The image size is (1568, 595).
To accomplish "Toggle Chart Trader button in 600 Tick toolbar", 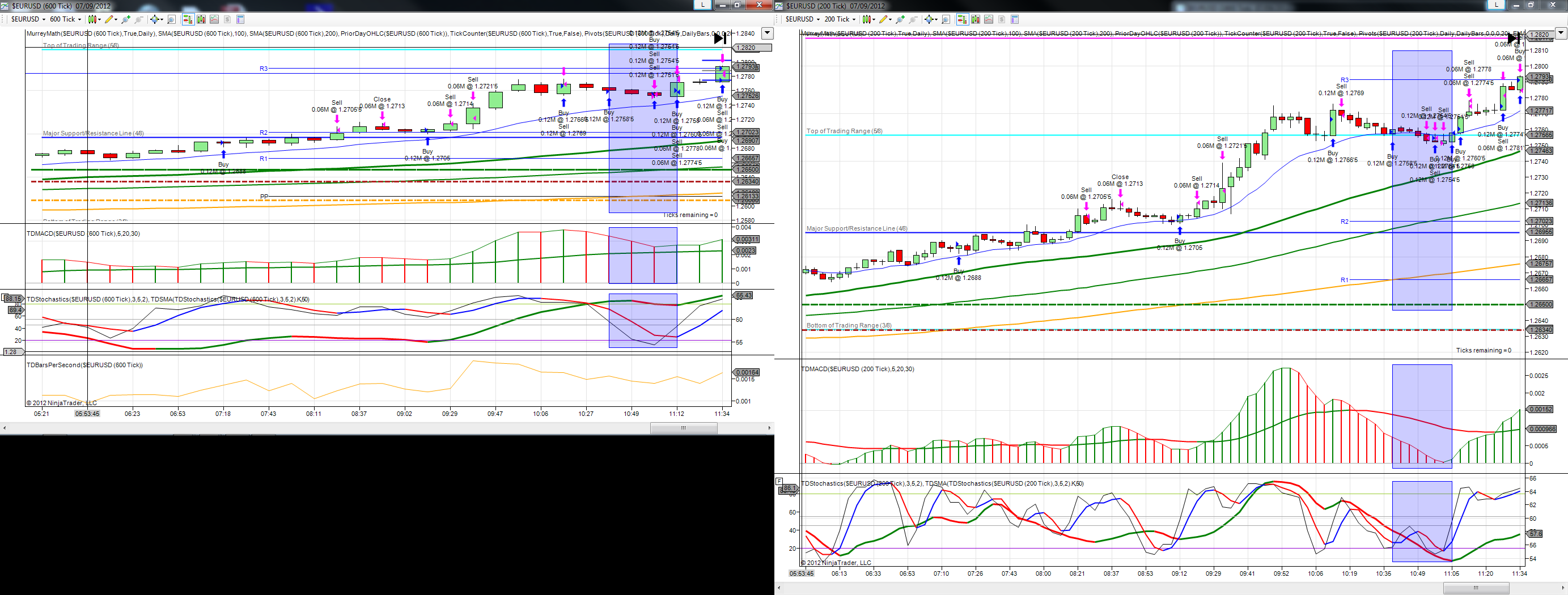I will [x=188, y=19].
